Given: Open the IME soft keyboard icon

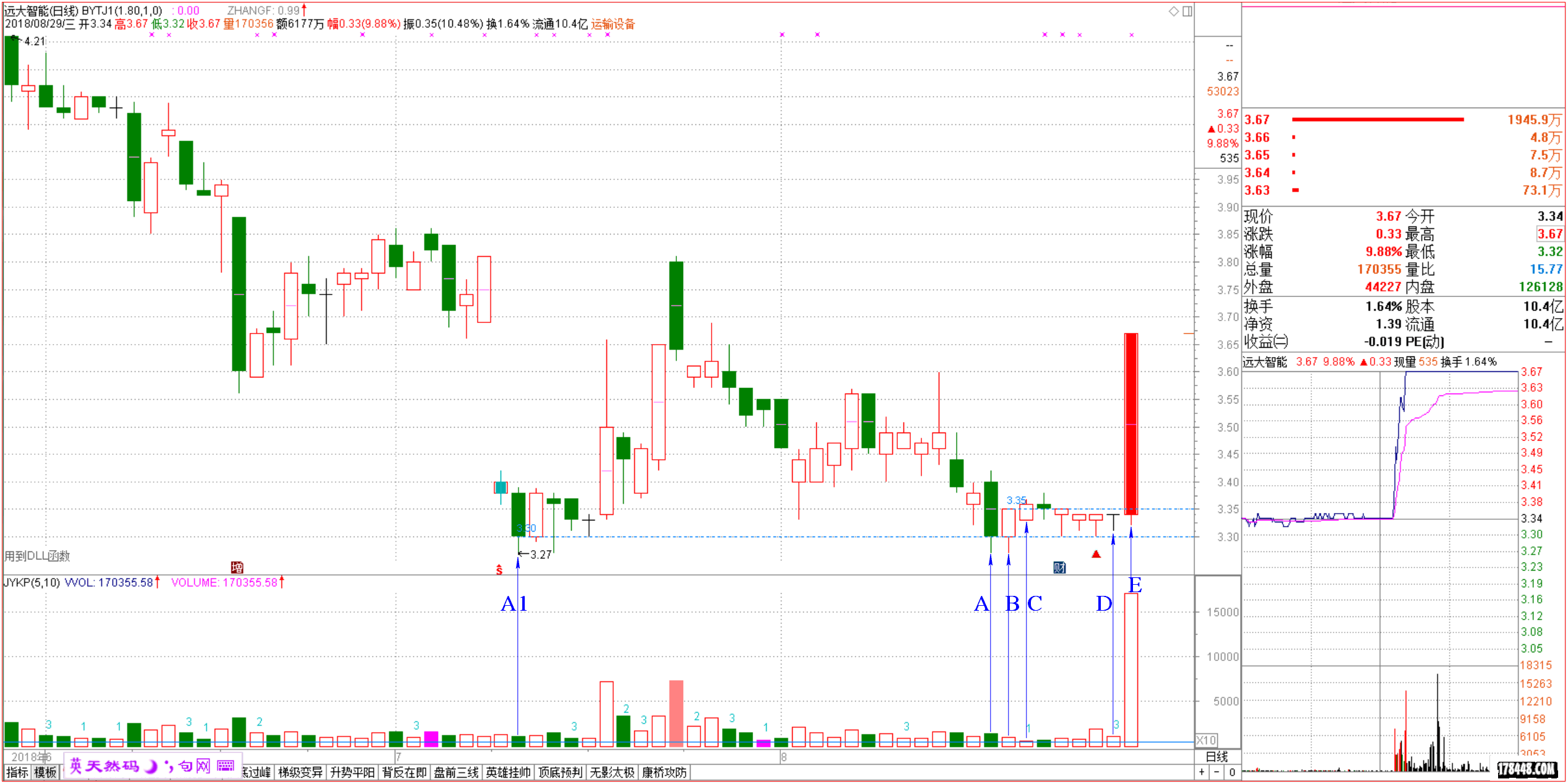Looking at the screenshot, I should pos(226,766).
